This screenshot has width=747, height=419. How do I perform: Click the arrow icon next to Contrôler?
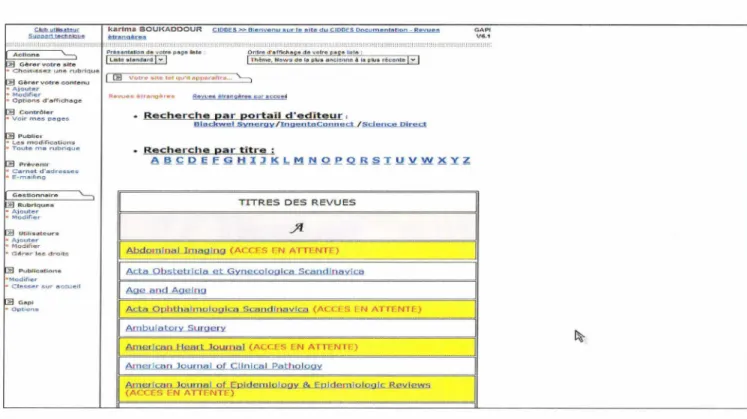coord(10,112)
